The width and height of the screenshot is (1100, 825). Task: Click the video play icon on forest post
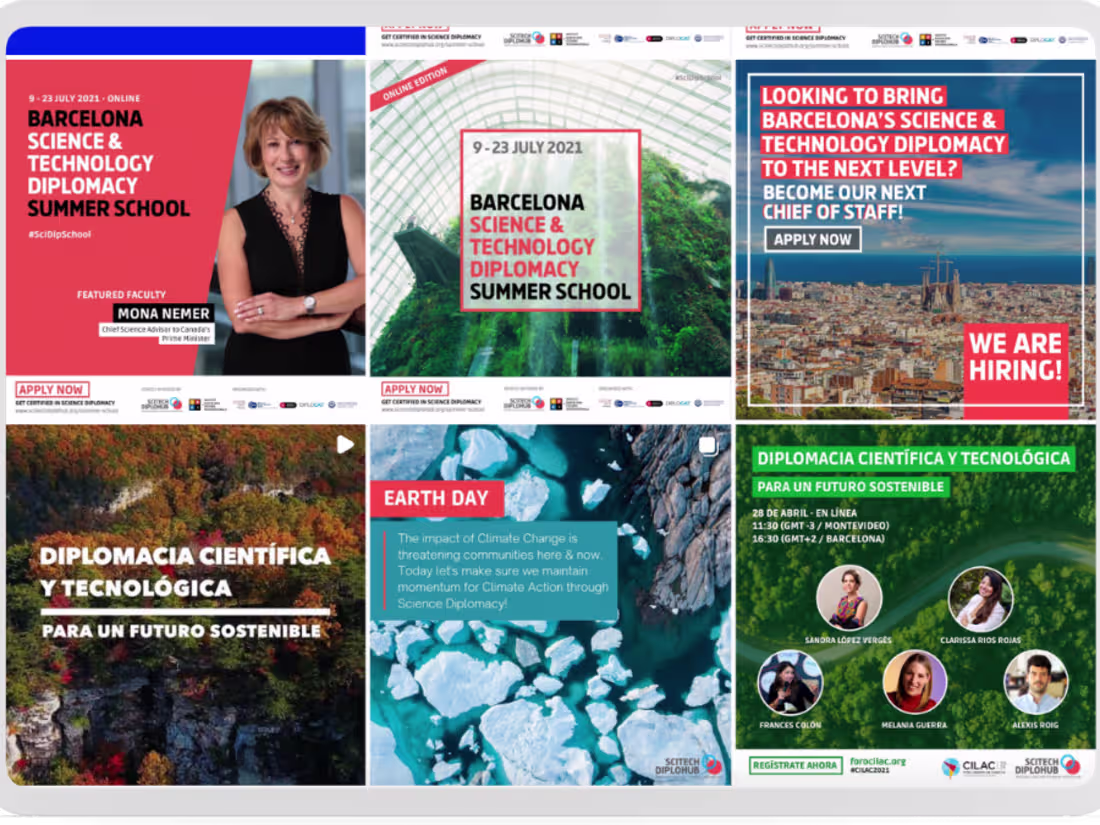coord(344,445)
